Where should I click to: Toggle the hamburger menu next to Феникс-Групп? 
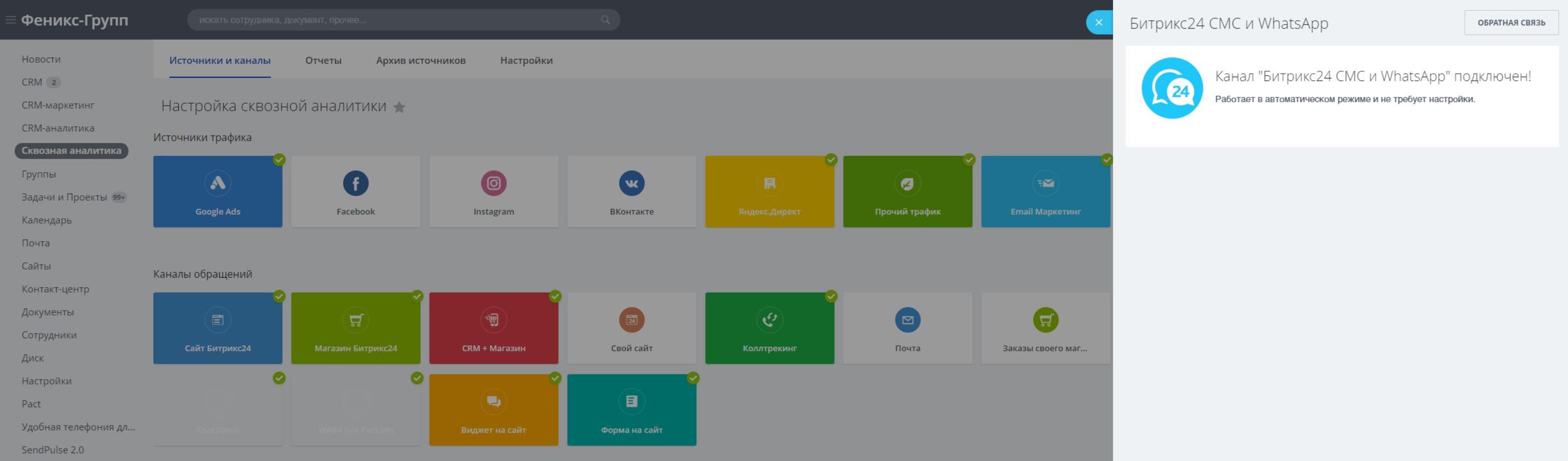10,20
